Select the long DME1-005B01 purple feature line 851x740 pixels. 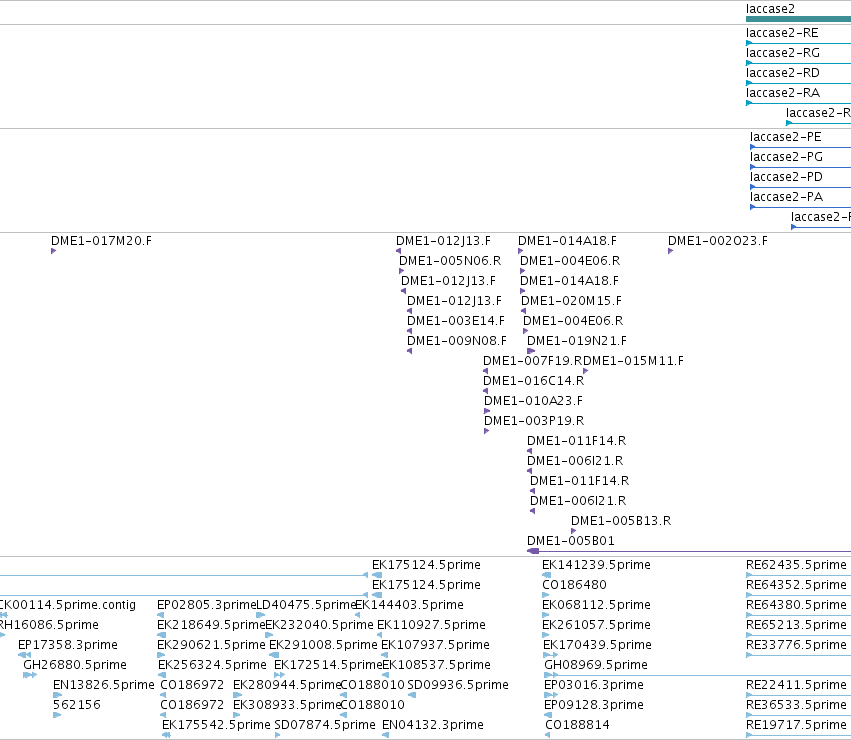click(689, 552)
